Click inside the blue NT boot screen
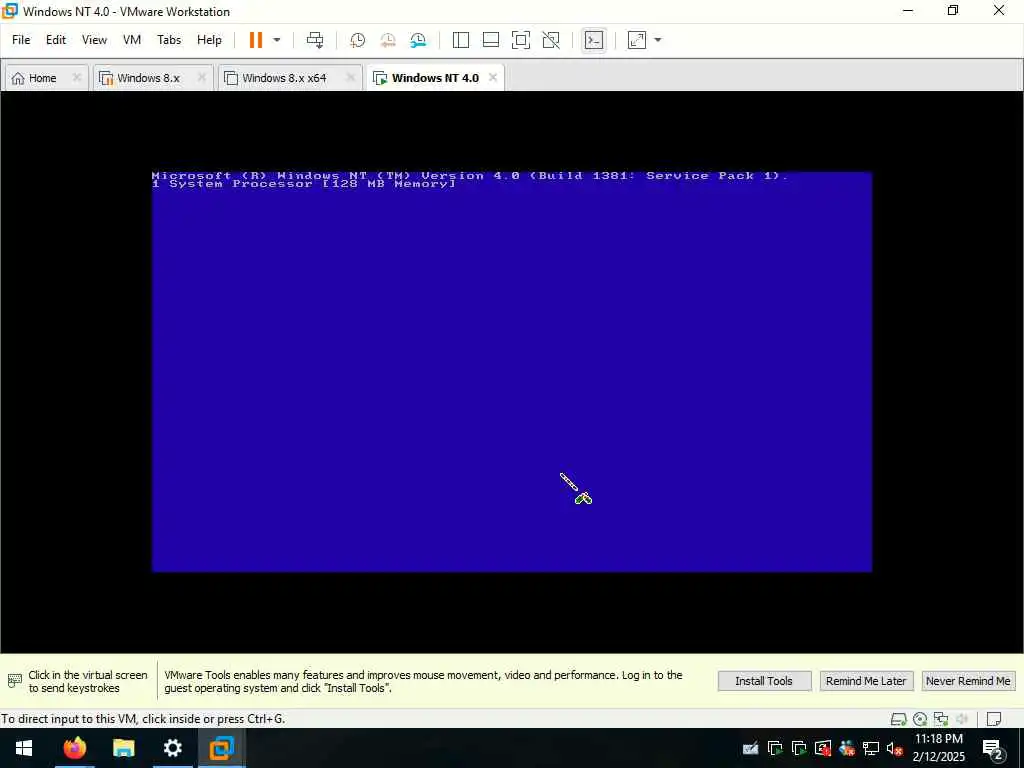Image resolution: width=1024 pixels, height=768 pixels. click(x=511, y=372)
